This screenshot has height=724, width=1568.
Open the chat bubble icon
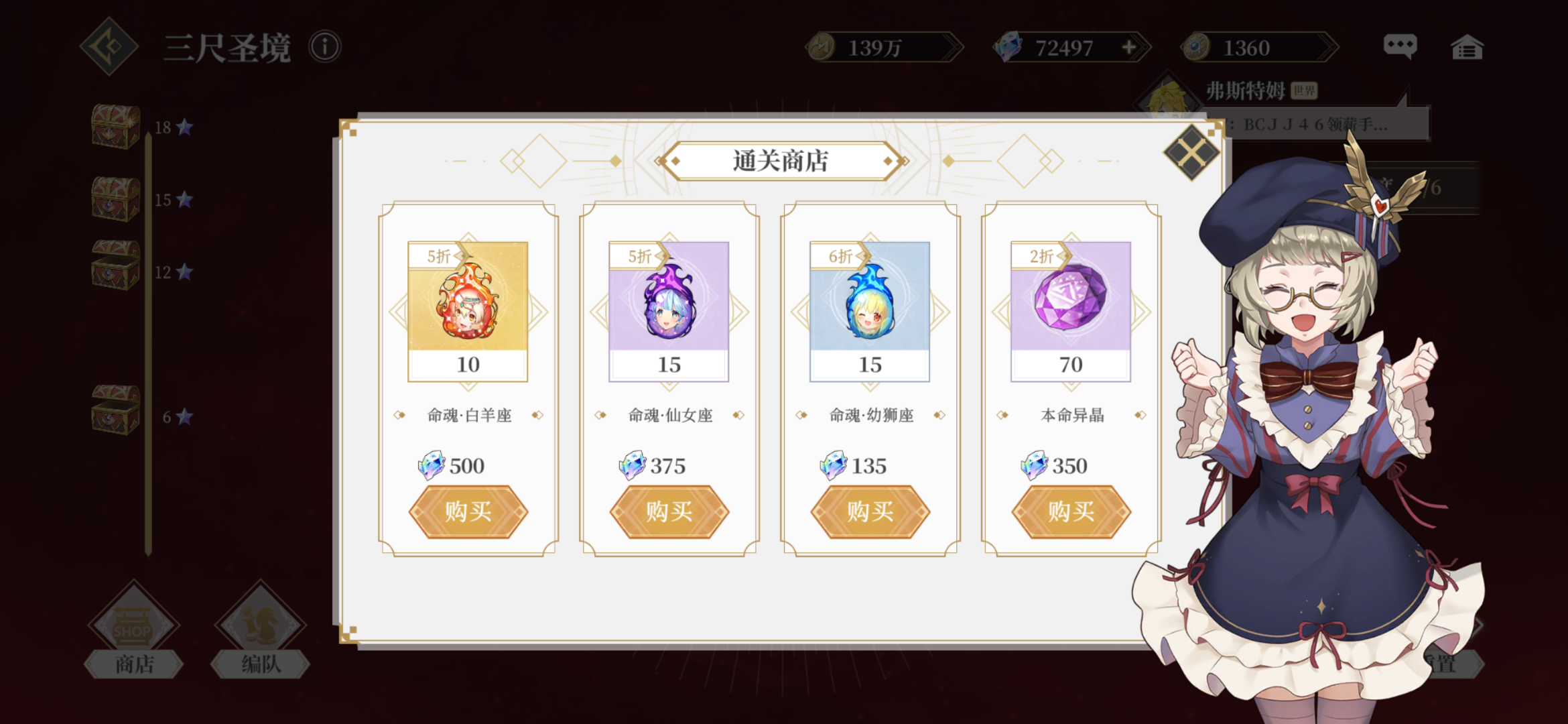[x=1400, y=46]
